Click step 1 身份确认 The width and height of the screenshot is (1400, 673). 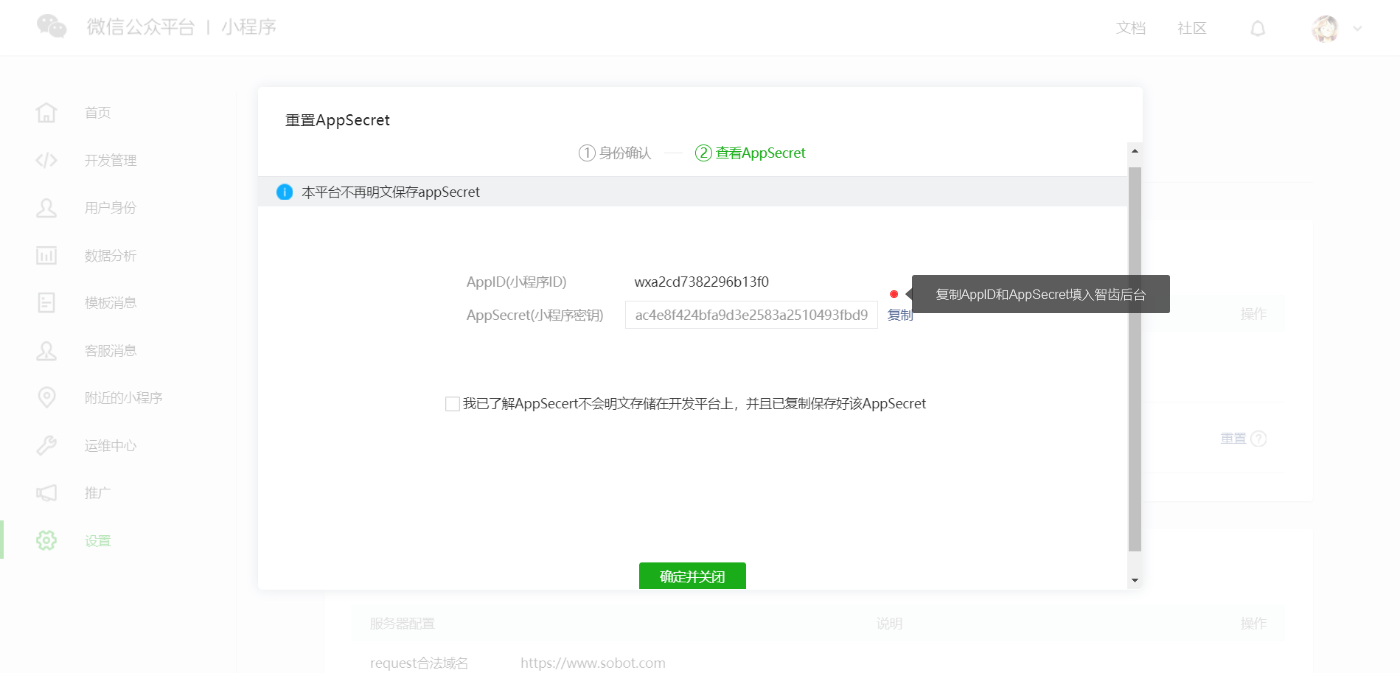[614, 153]
